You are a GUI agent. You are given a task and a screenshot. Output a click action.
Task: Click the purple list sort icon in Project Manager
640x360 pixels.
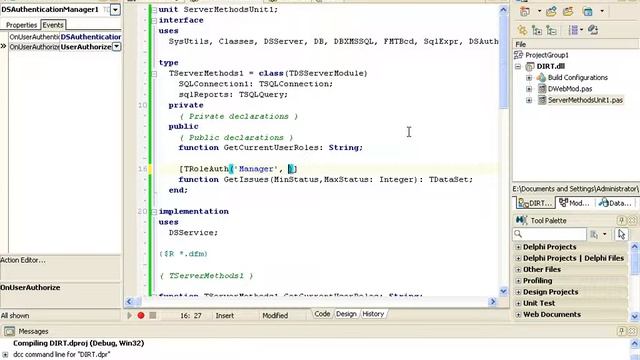tap(573, 30)
